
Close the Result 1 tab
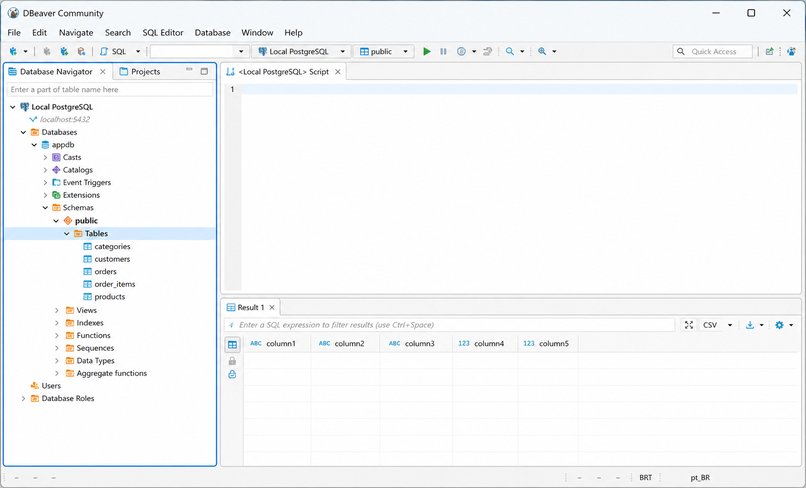[272, 308]
